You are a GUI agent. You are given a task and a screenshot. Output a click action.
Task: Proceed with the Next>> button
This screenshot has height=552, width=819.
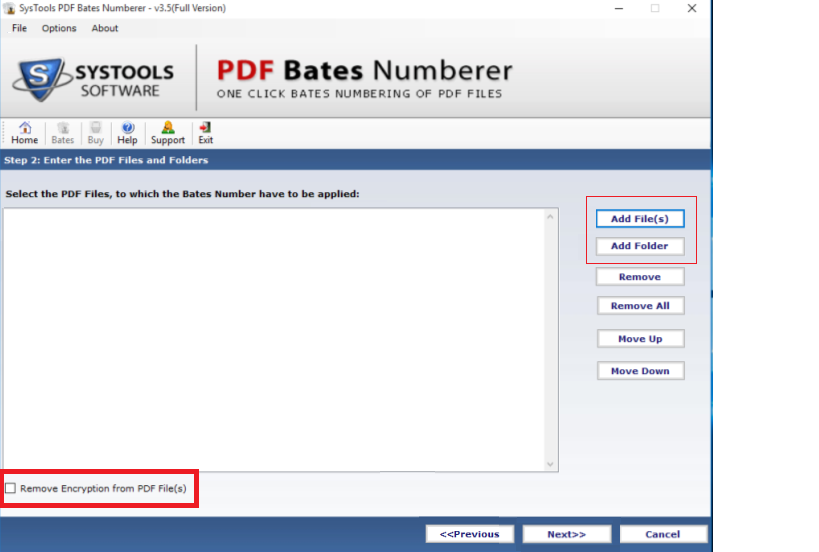[567, 534]
